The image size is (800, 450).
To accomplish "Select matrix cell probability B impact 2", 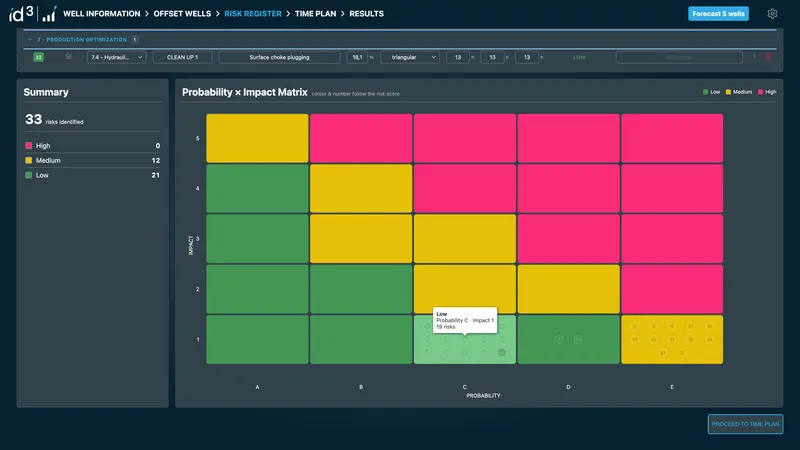I will click(361, 289).
